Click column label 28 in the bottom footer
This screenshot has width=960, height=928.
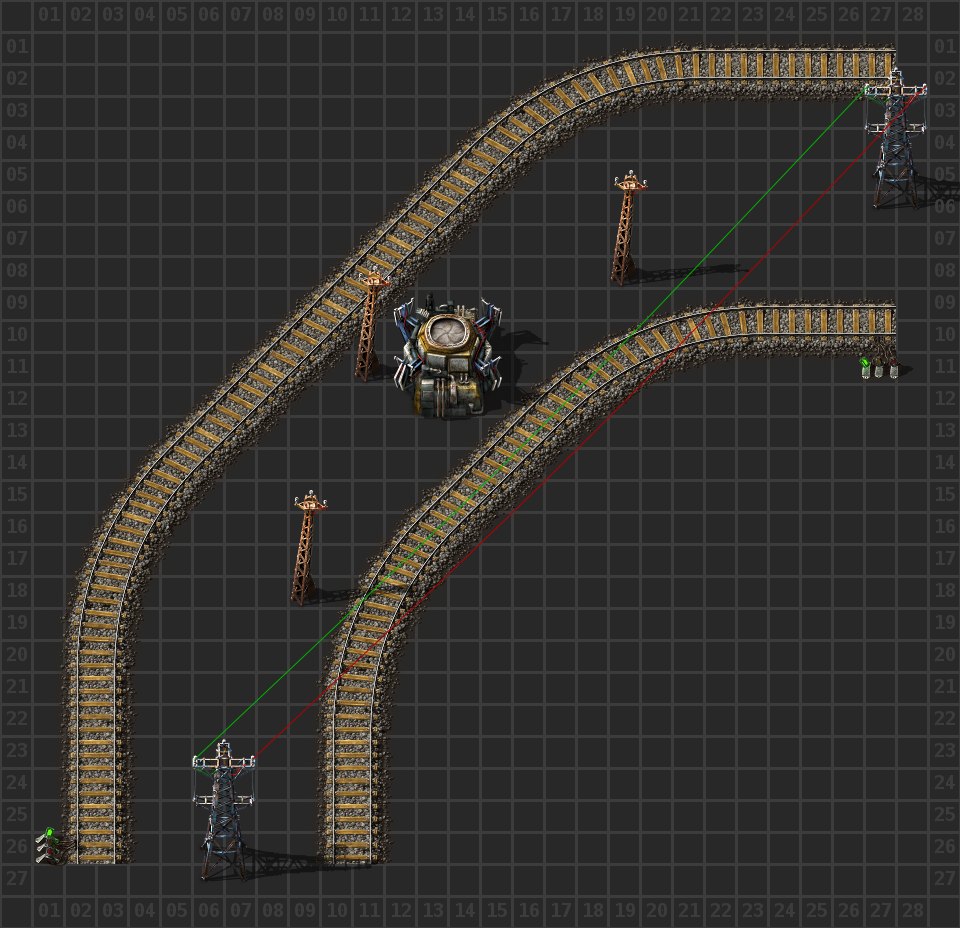(912, 910)
